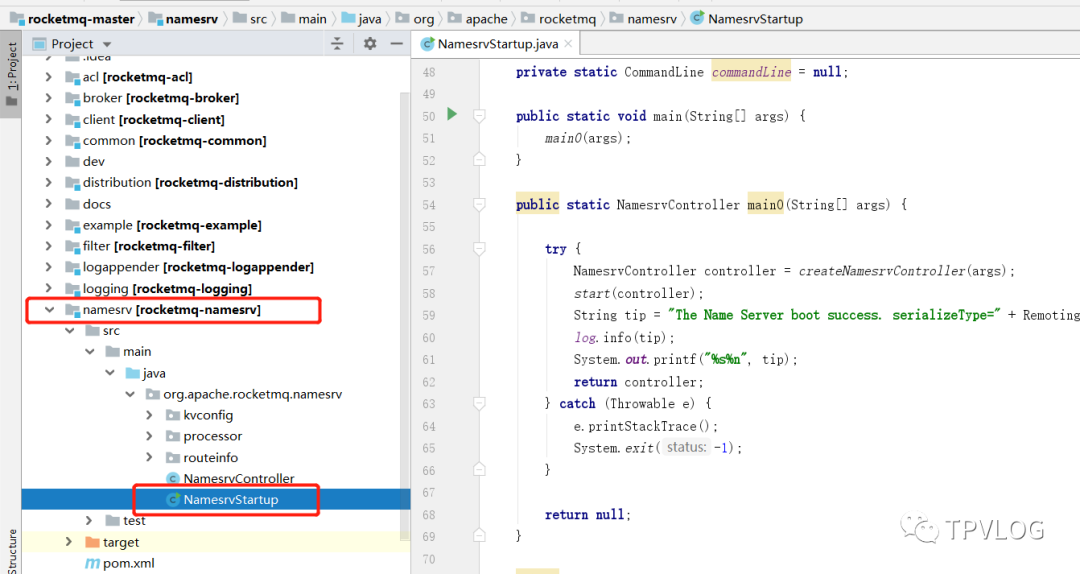
Task: Click the blue java source folder icon
Action: coord(133,373)
